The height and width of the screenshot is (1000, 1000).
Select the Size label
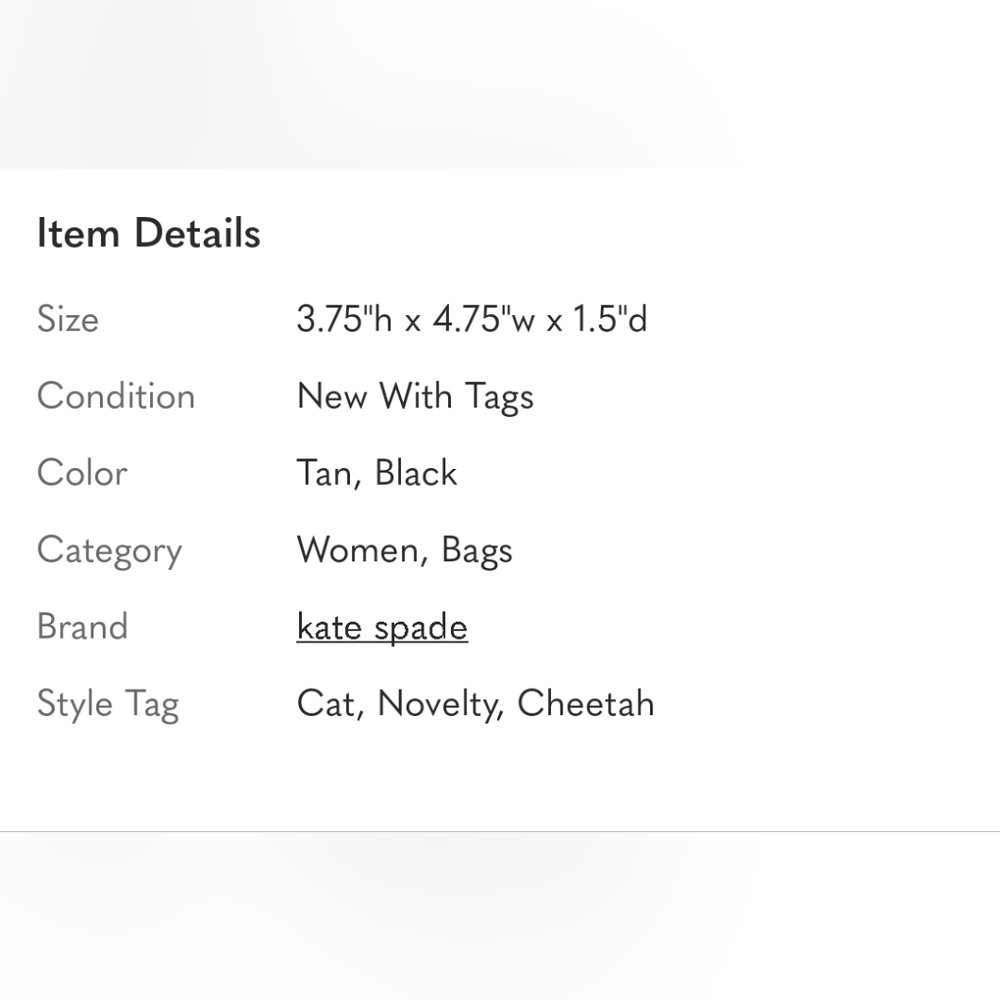tap(68, 319)
